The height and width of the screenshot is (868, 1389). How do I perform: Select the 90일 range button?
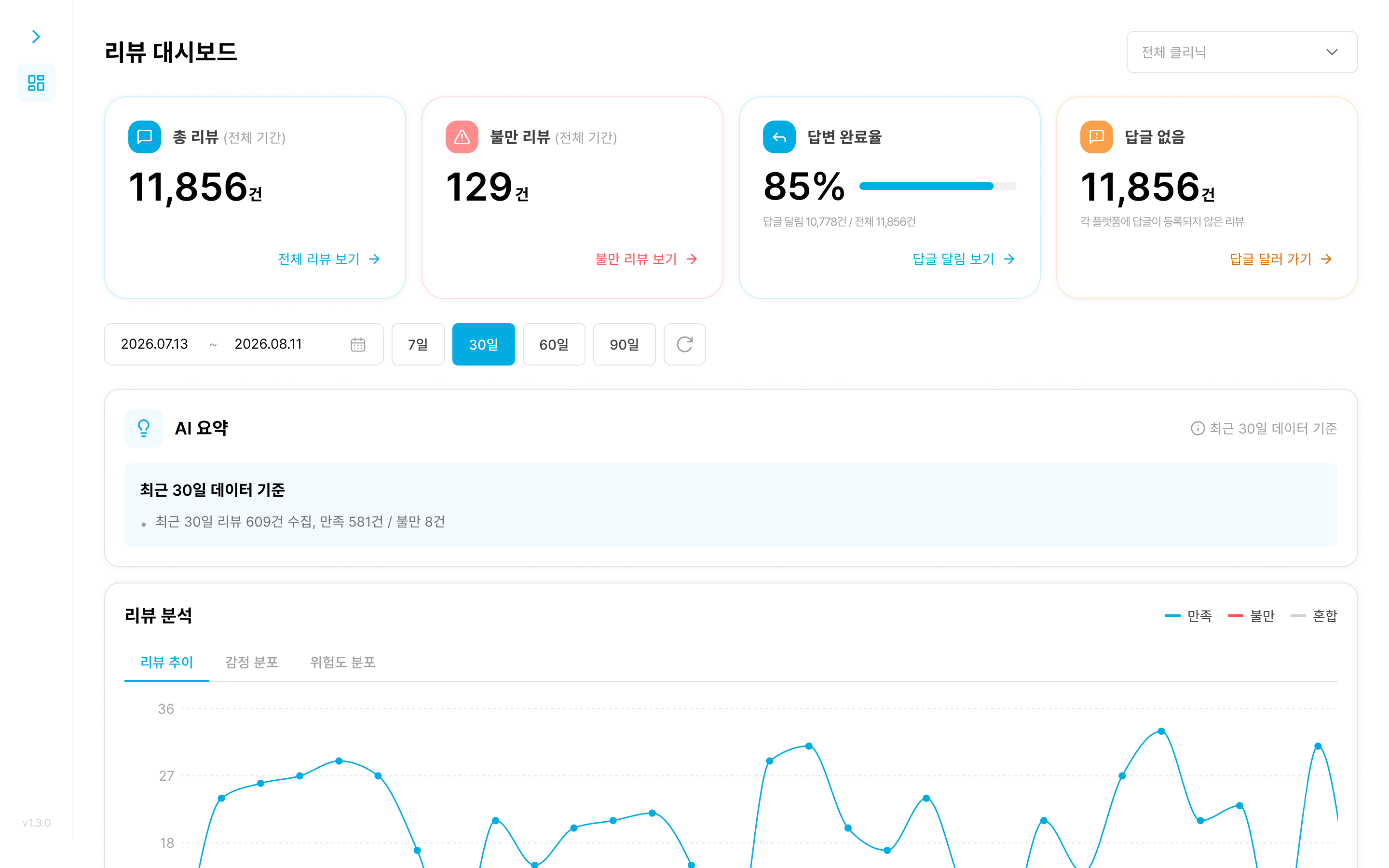click(x=624, y=344)
